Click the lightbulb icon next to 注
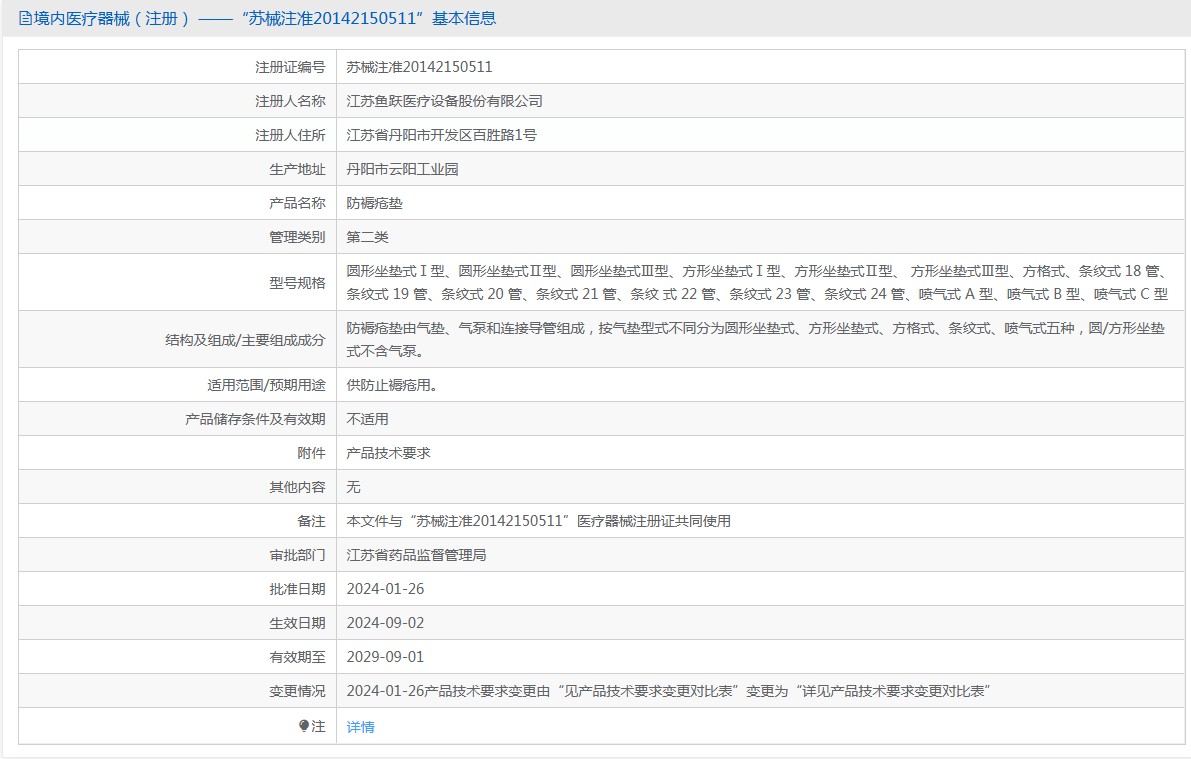 [x=304, y=726]
